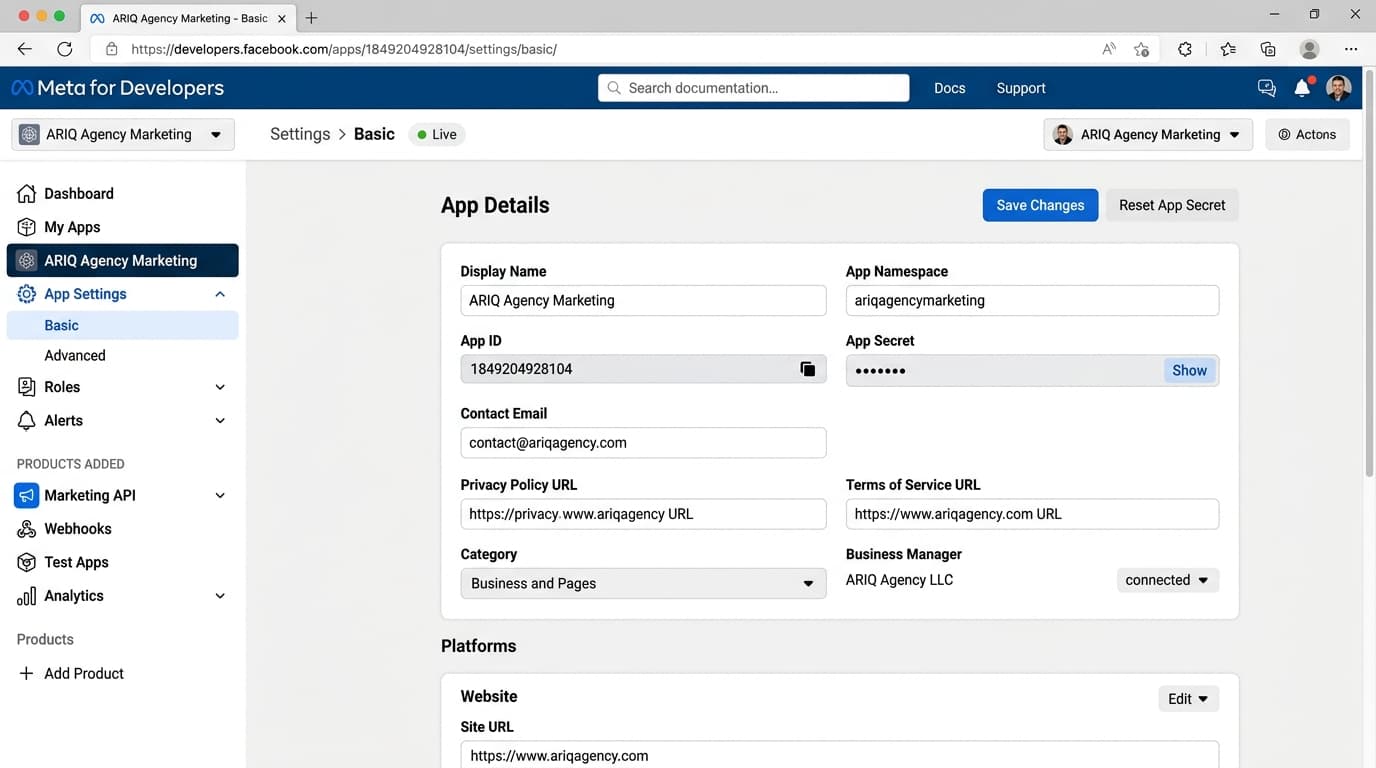This screenshot has height=768, width=1376.
Task: Go back in the browser
Action: pyautogui.click(x=25, y=49)
